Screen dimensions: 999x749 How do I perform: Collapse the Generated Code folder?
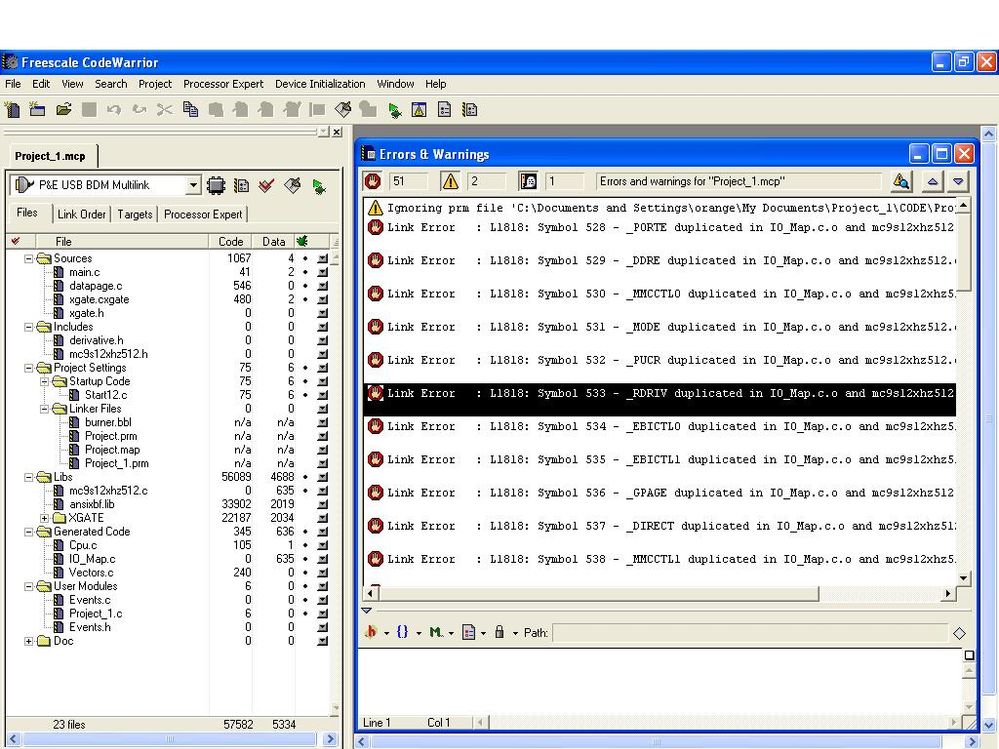coord(29,532)
